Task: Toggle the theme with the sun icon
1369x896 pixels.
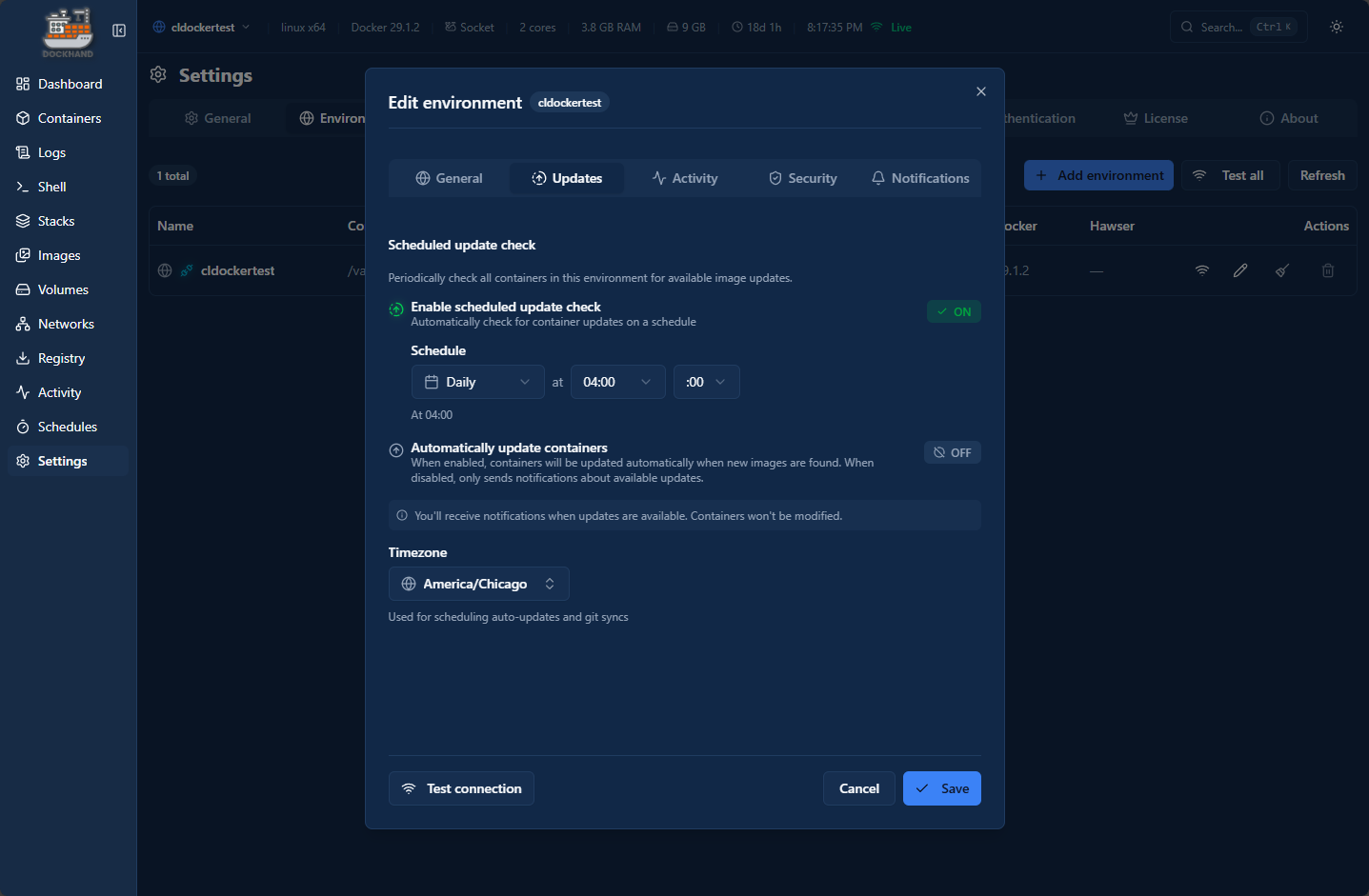Action: 1336,27
